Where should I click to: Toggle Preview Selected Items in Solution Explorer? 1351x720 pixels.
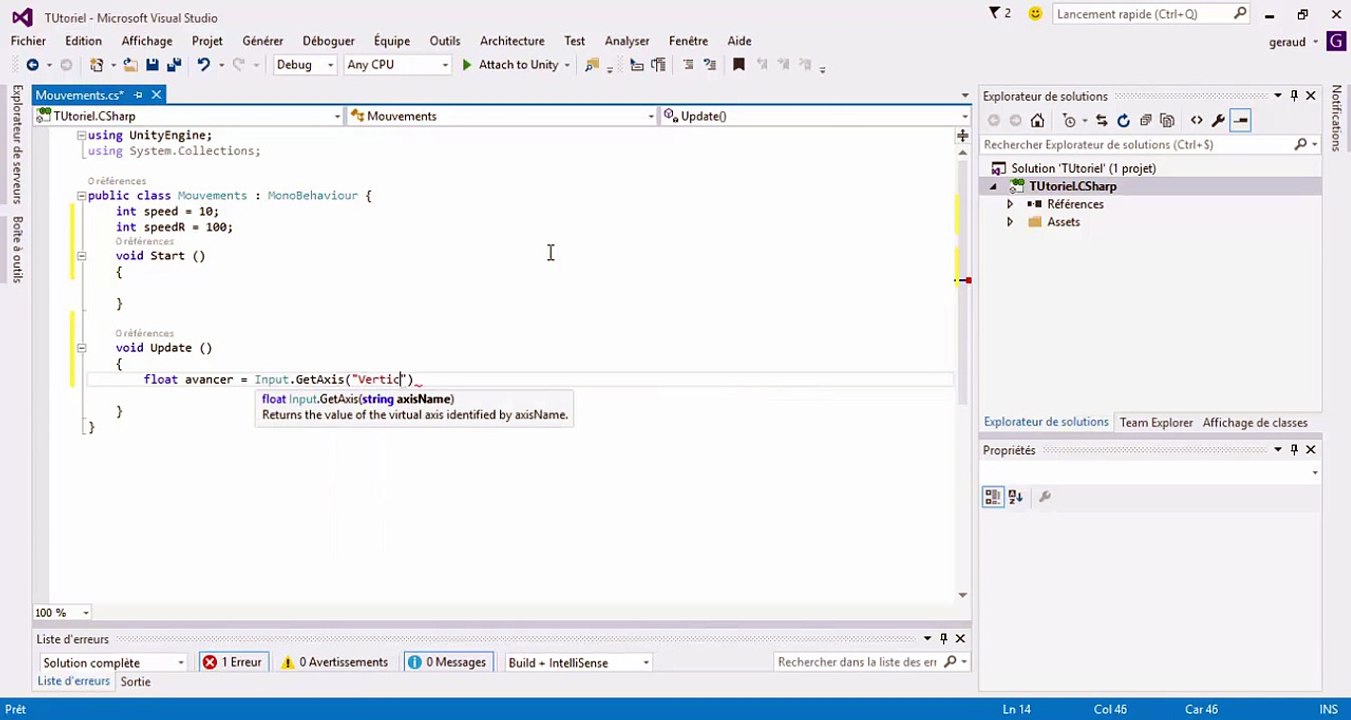(1240, 121)
